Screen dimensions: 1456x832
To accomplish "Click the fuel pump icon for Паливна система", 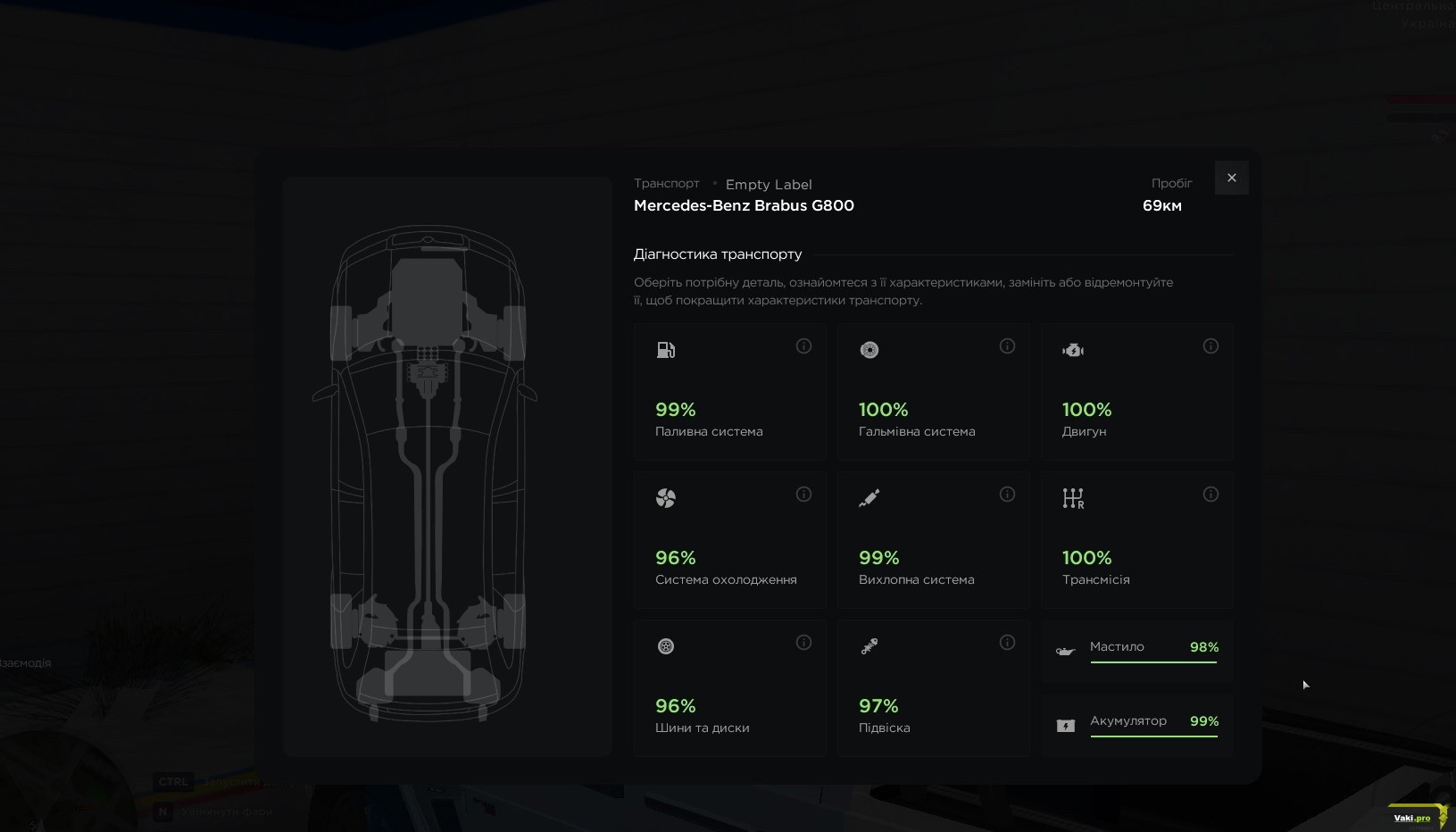I will pos(666,350).
